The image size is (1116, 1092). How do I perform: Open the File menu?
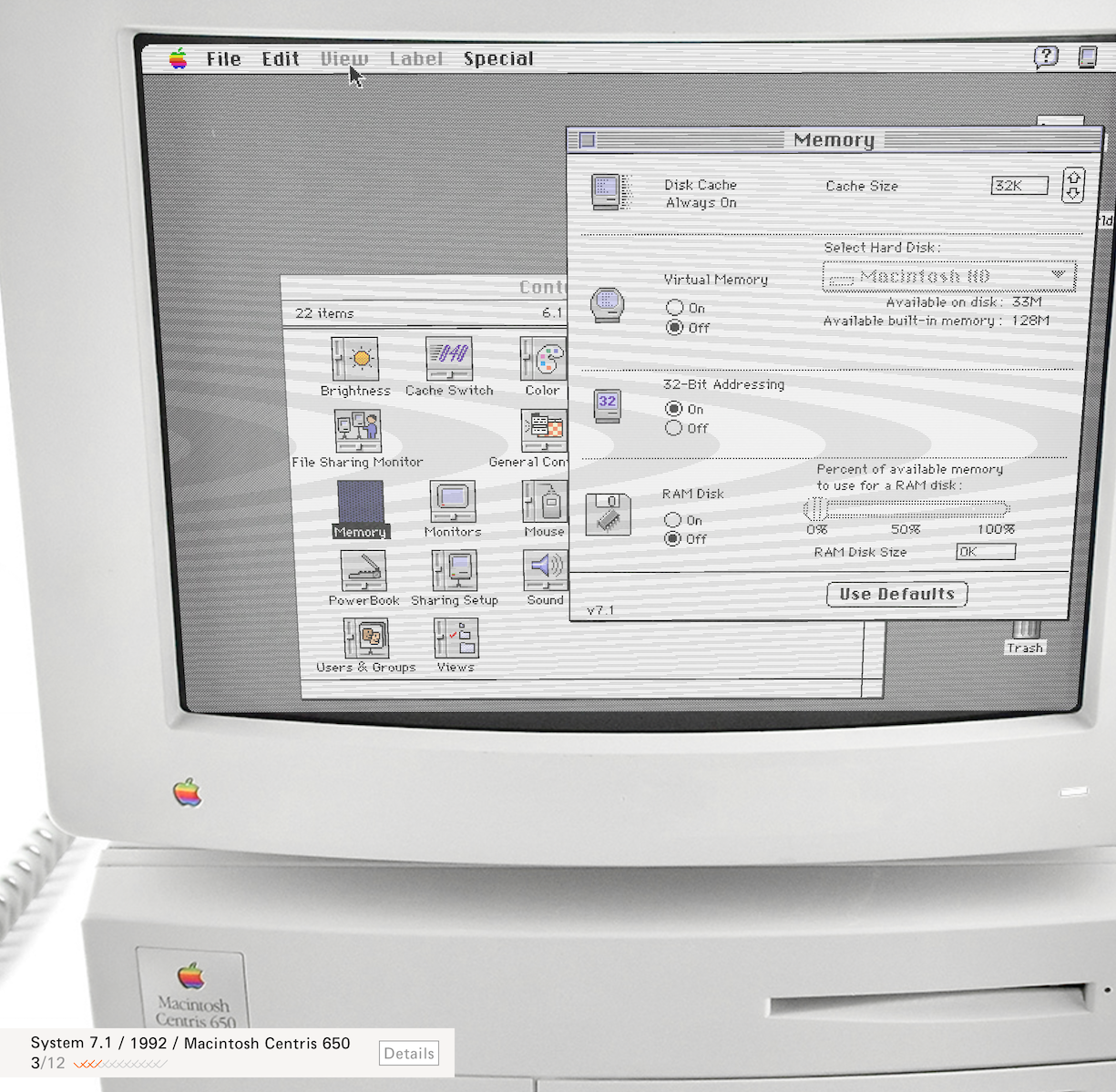[x=223, y=59]
